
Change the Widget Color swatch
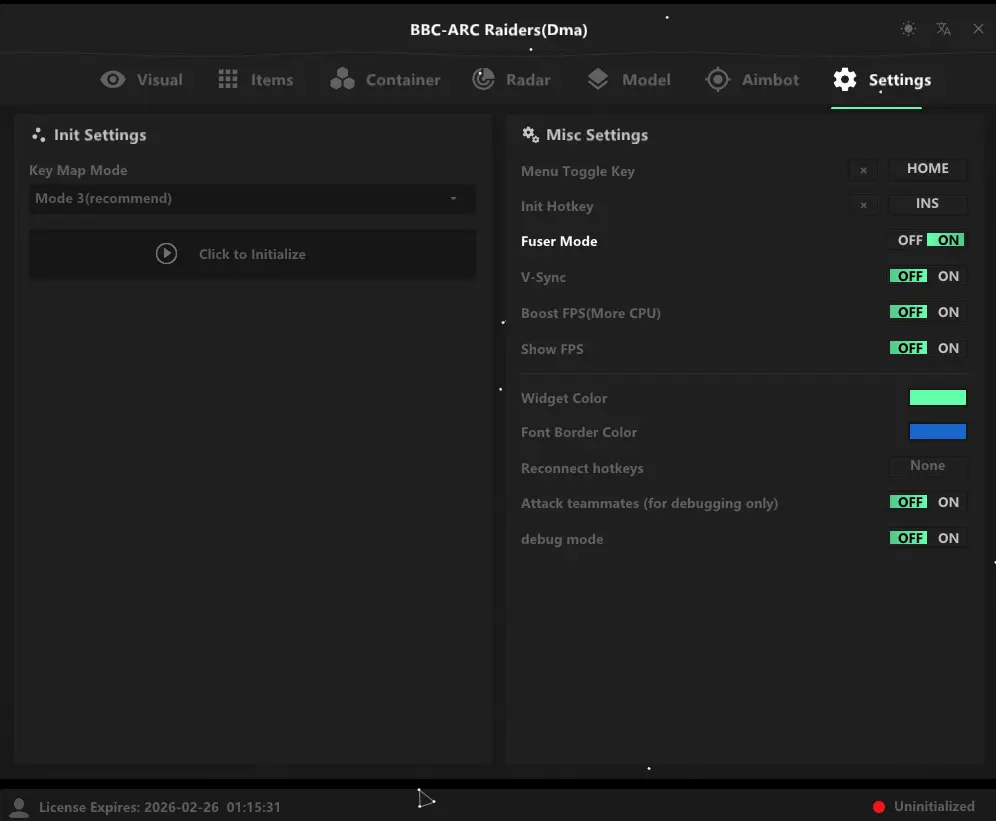point(937,397)
